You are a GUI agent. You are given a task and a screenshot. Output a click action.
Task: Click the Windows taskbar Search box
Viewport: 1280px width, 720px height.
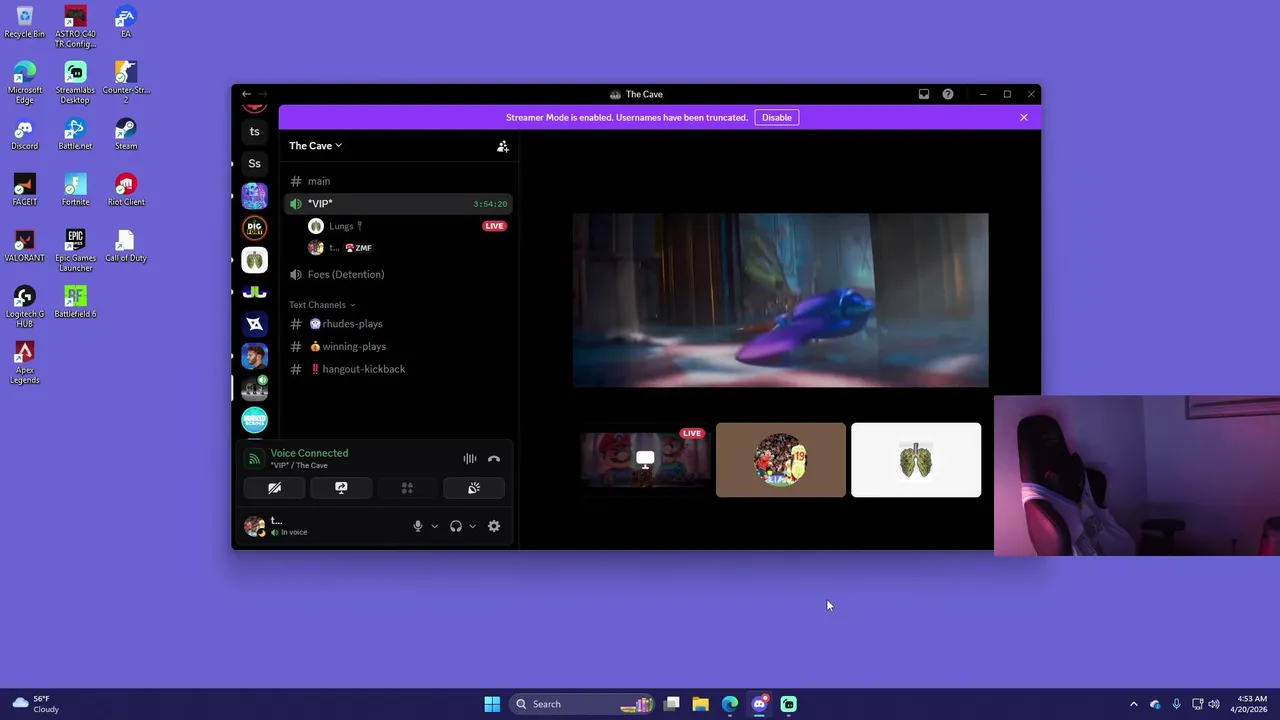pos(582,704)
